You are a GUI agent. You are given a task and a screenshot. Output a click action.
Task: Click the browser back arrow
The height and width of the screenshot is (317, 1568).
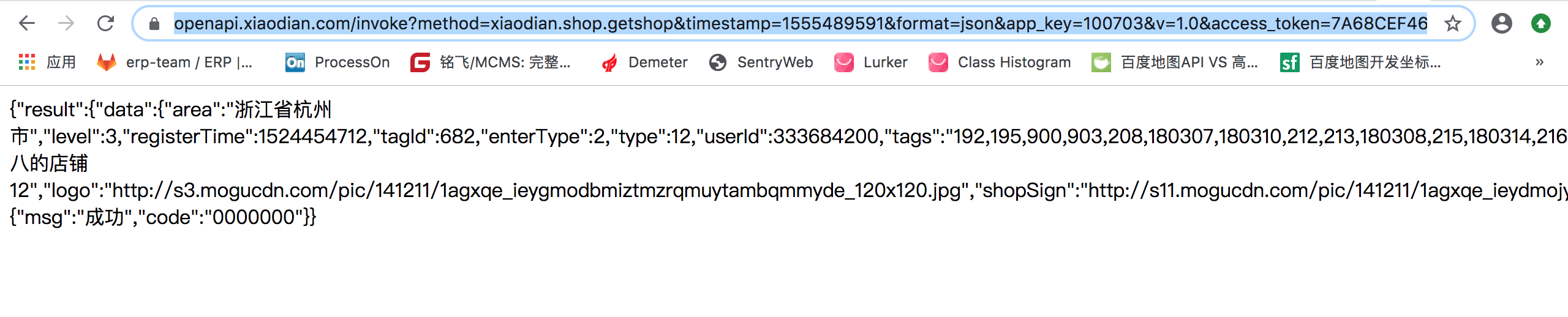click(27, 23)
